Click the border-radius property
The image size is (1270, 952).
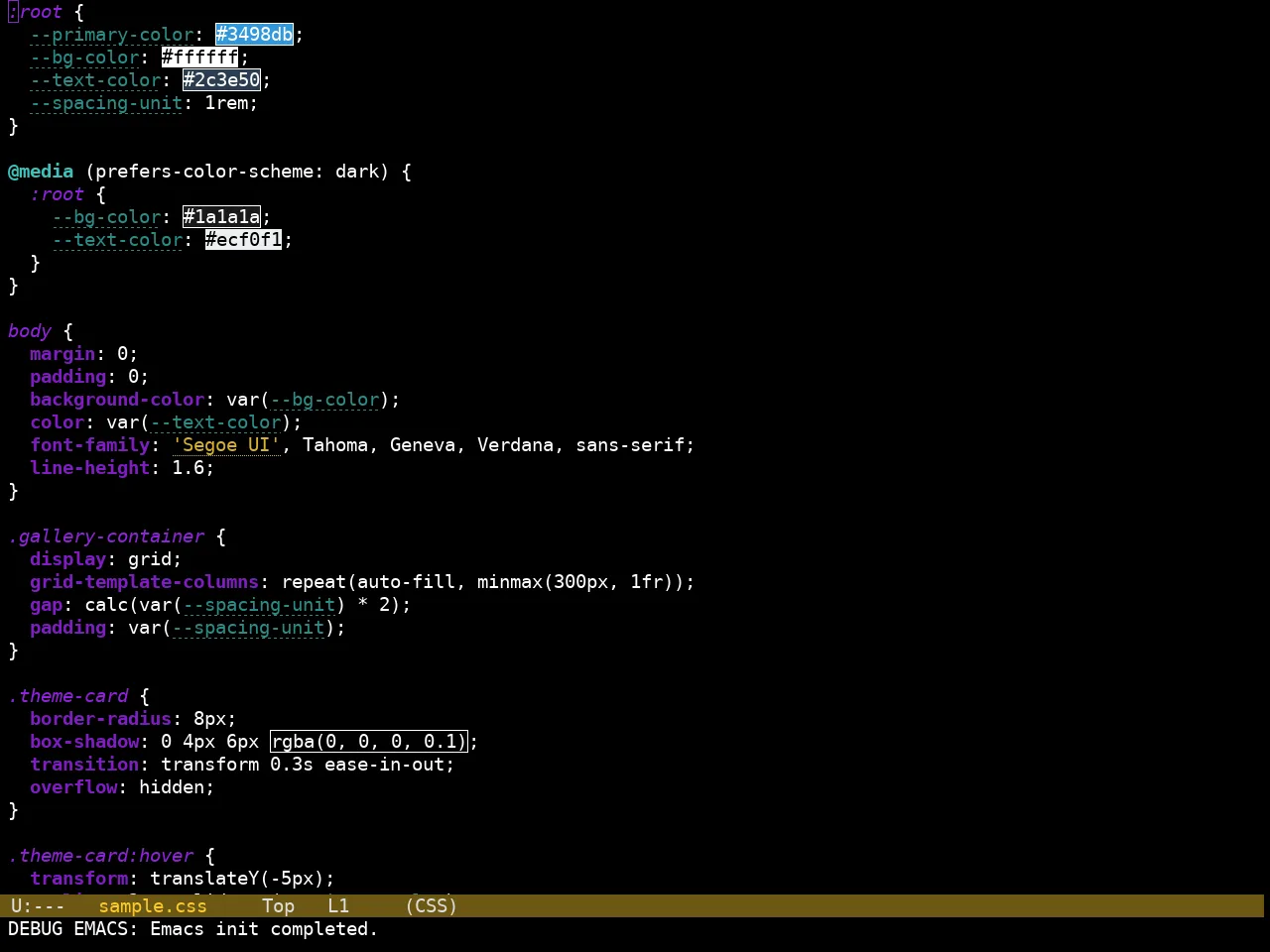100,719
